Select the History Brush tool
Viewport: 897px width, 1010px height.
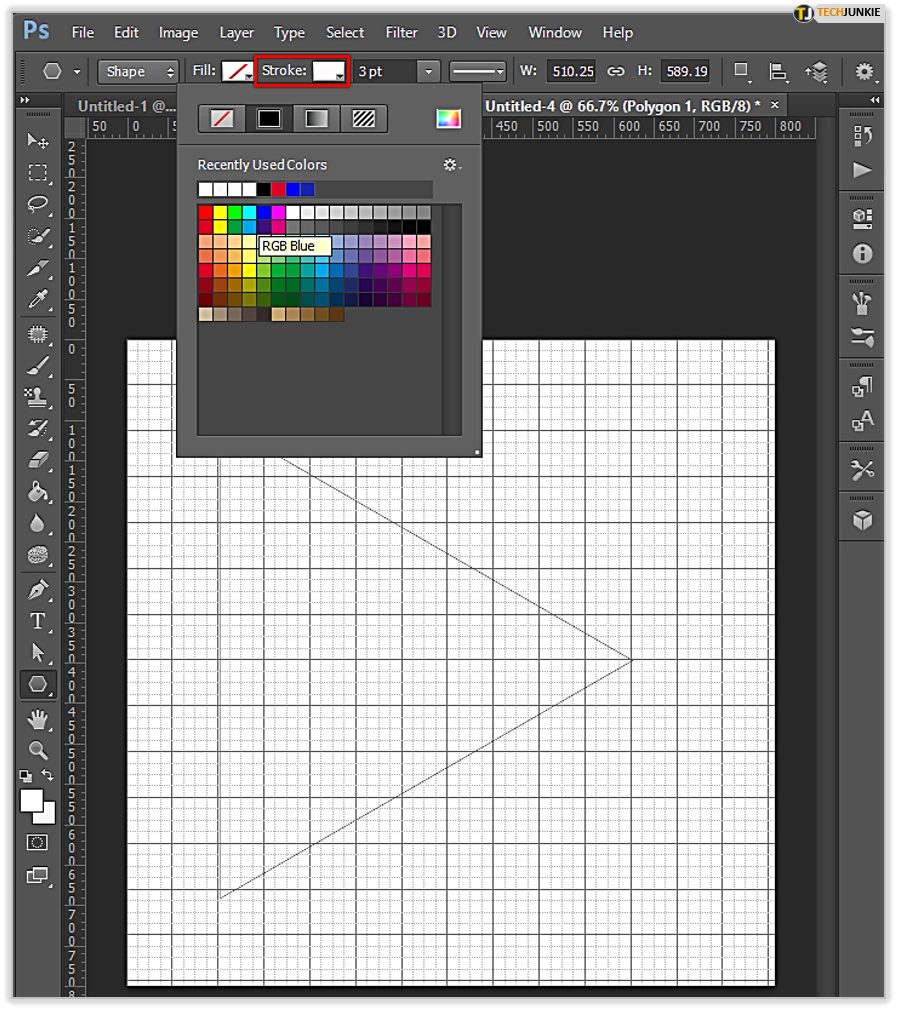[37, 428]
